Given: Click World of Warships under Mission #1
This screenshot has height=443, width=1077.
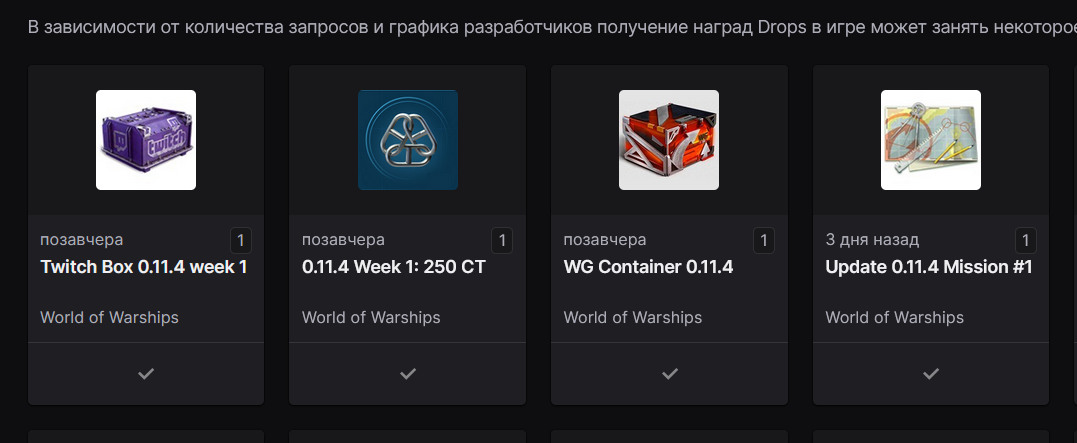Looking at the screenshot, I should click(x=894, y=317).
